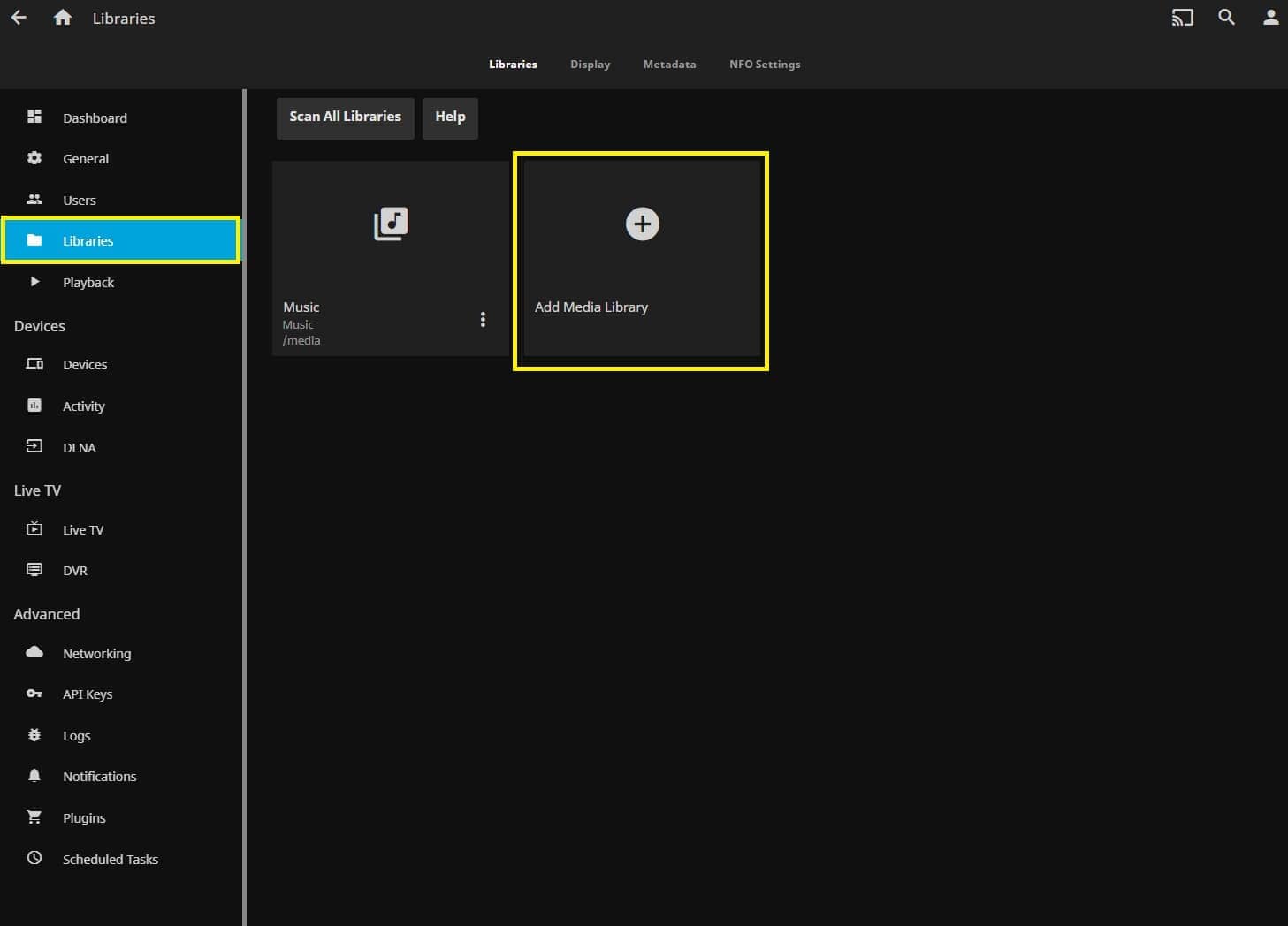The image size is (1288, 926).
Task: Click the Help button
Action: 450,118
